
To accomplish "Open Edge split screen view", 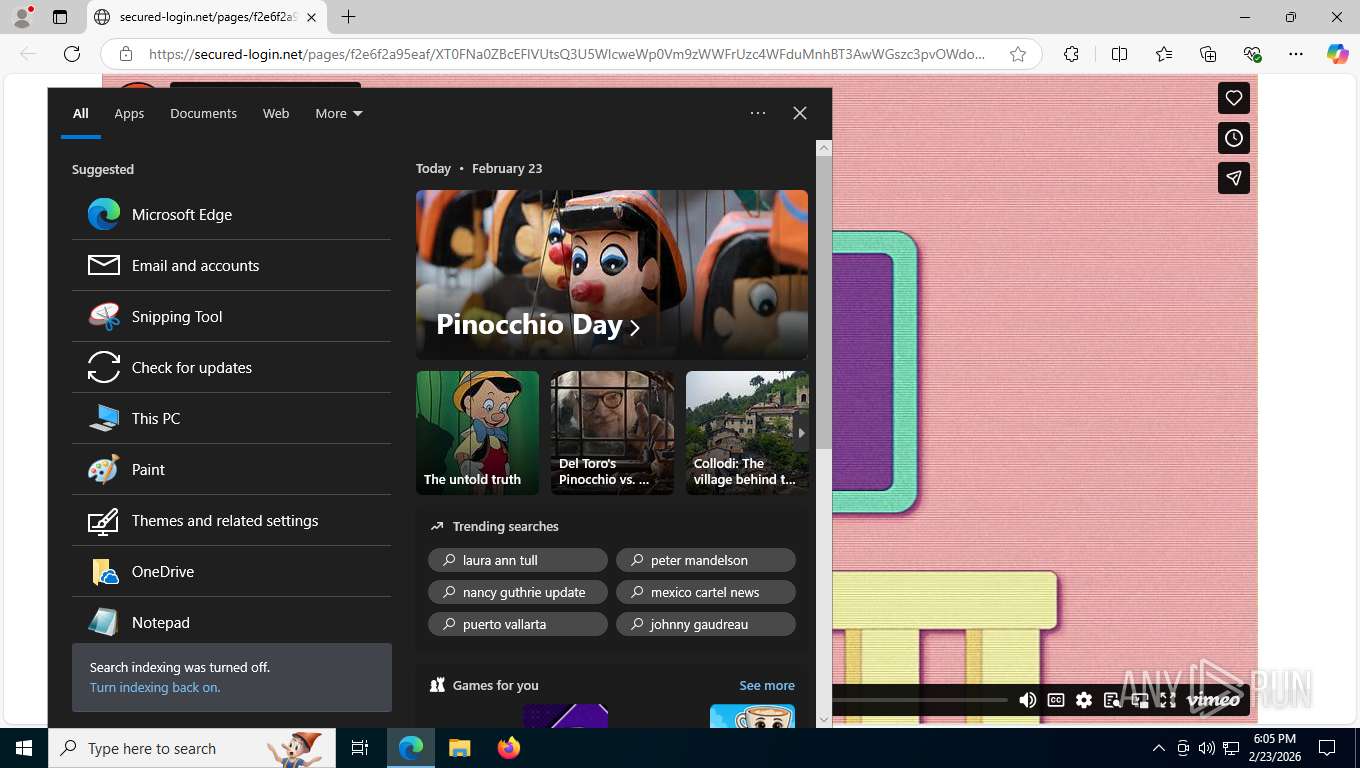I will [x=1119, y=54].
